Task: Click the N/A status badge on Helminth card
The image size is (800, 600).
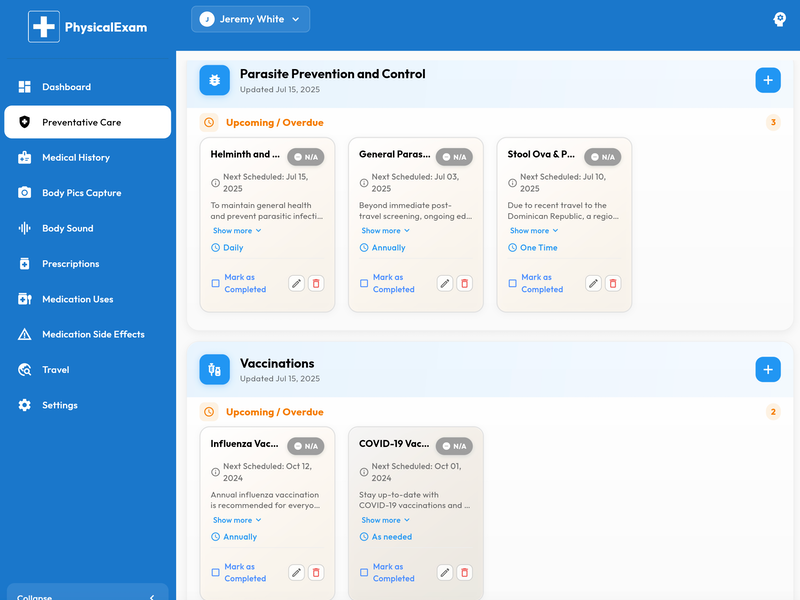Action: [x=306, y=157]
